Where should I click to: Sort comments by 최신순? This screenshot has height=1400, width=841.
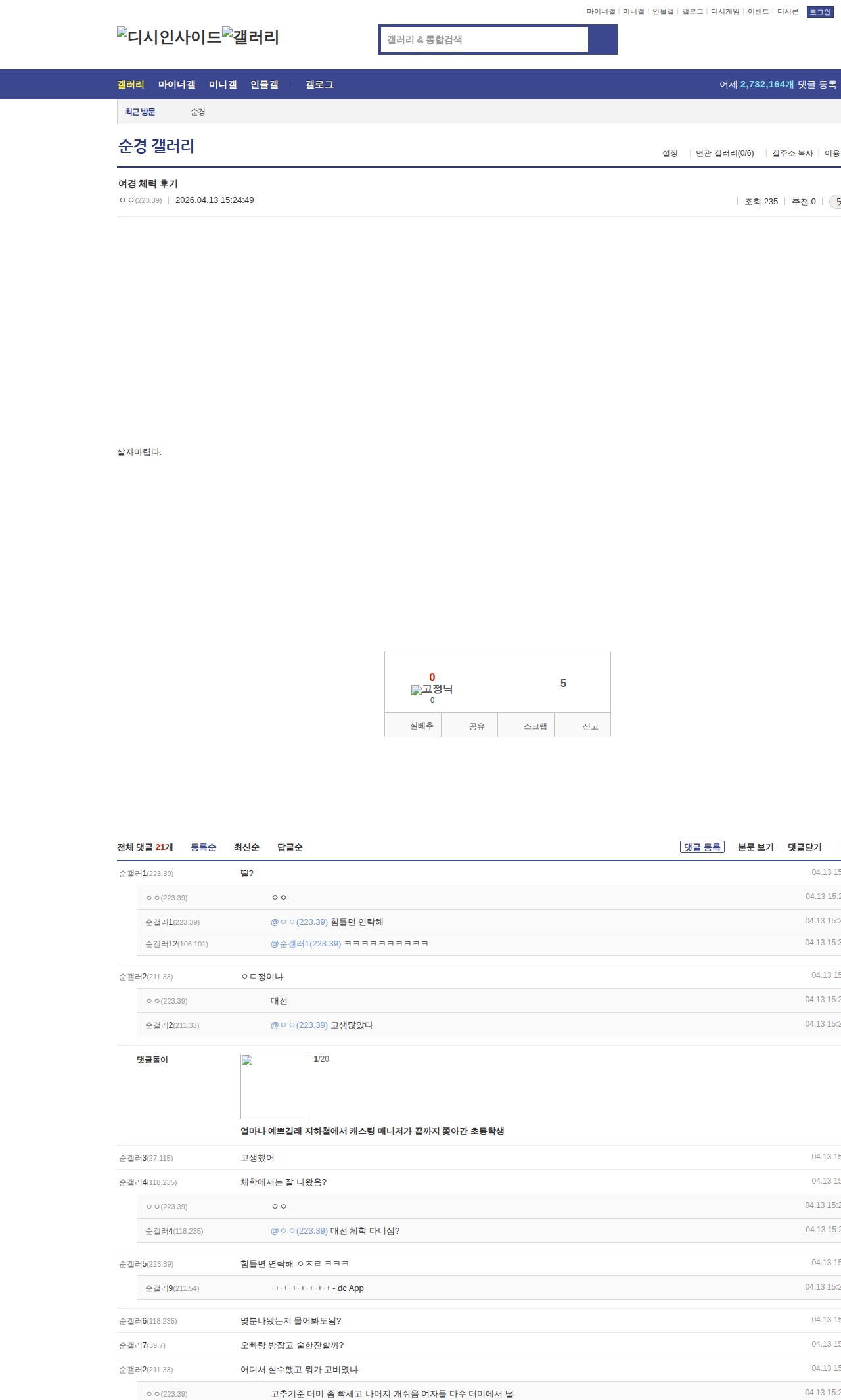click(246, 847)
